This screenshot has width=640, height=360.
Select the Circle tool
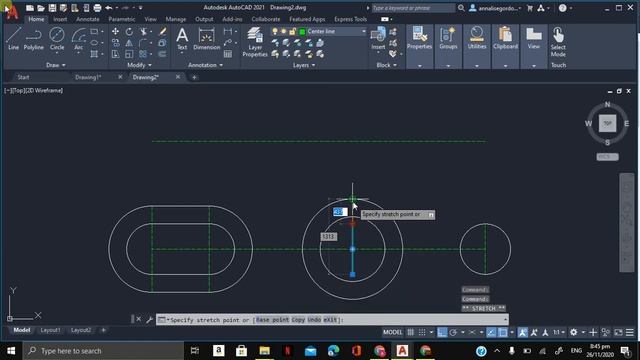coord(57,39)
